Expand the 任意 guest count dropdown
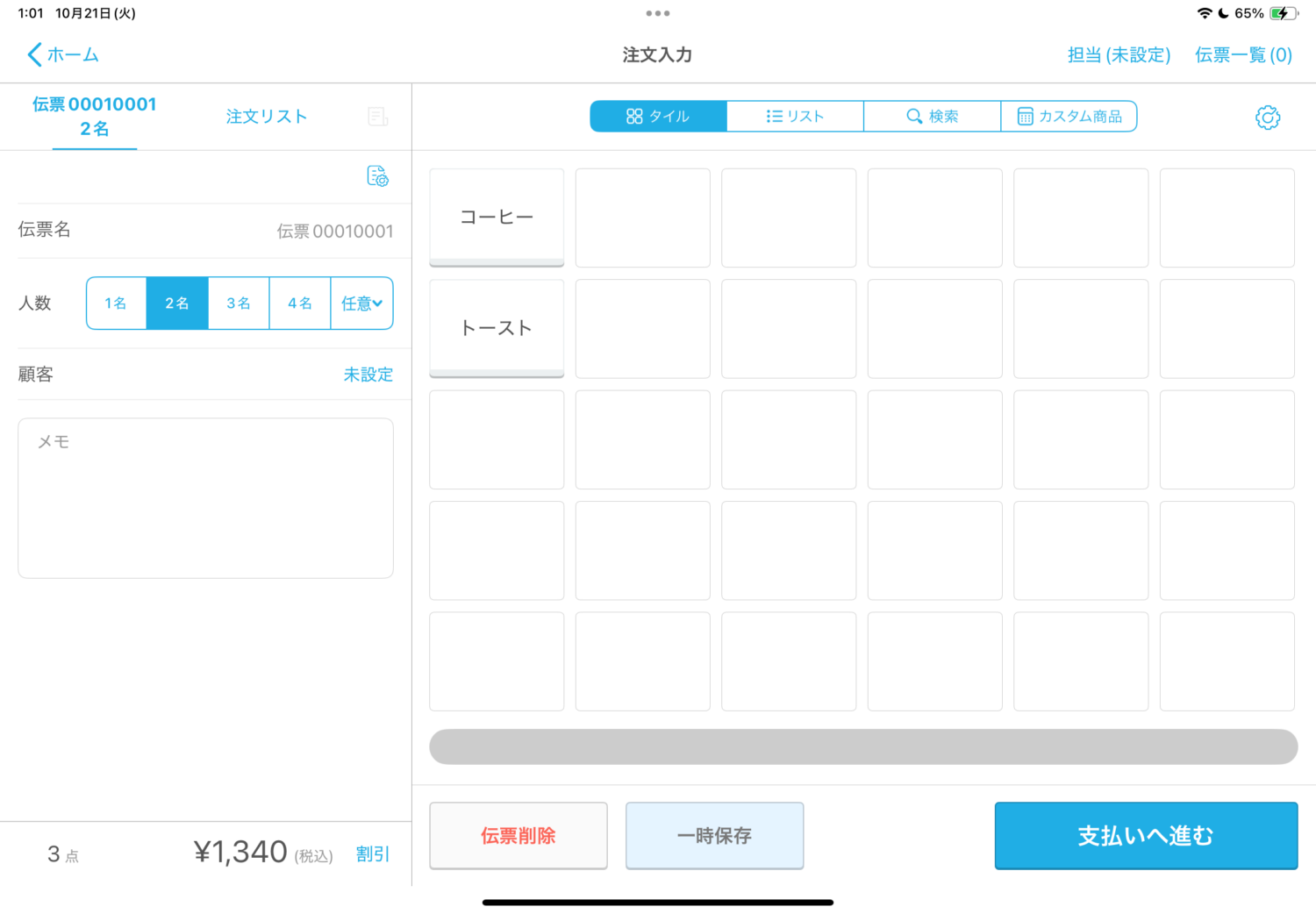This screenshot has height=914, width=1316. pyautogui.click(x=361, y=303)
